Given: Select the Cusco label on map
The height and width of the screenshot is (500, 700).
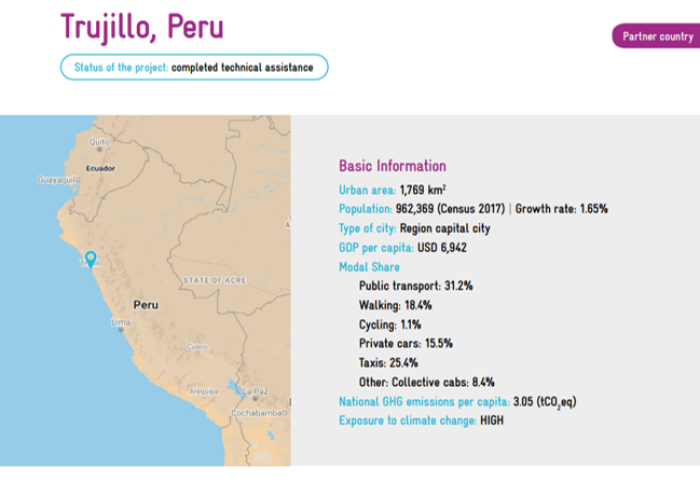Looking at the screenshot, I should point(197,346).
